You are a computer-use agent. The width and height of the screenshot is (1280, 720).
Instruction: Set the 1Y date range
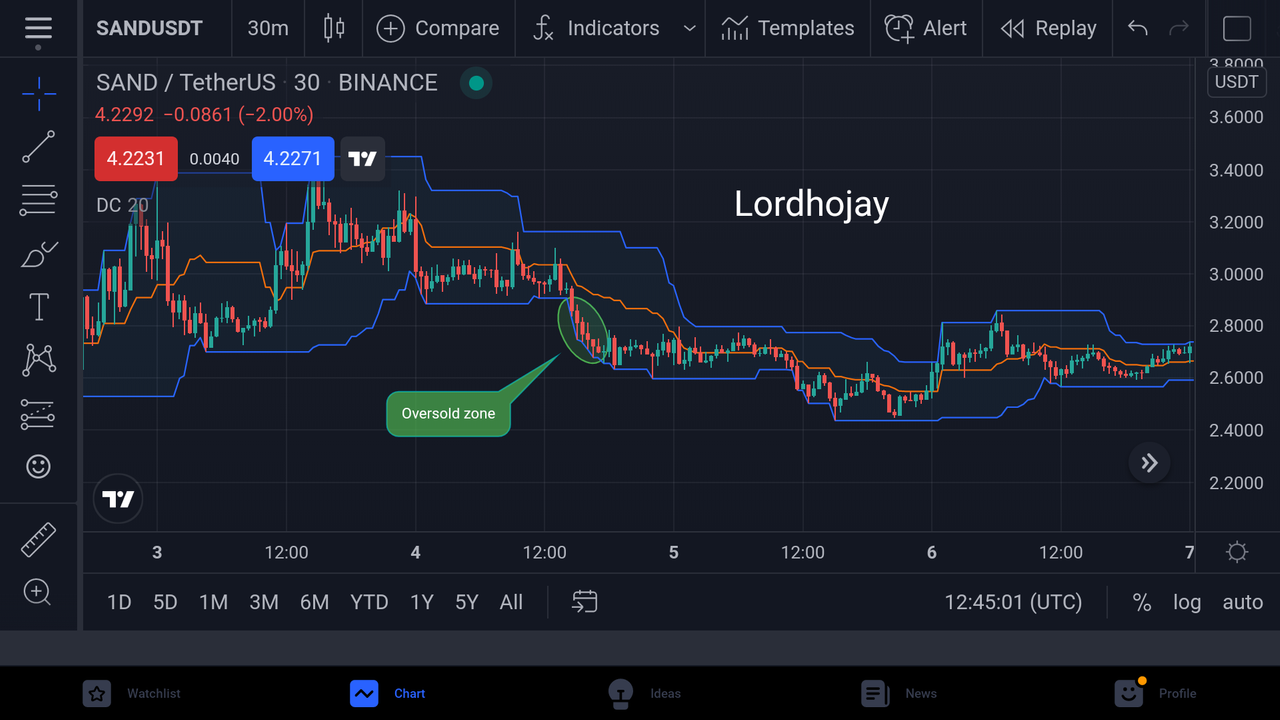421,602
